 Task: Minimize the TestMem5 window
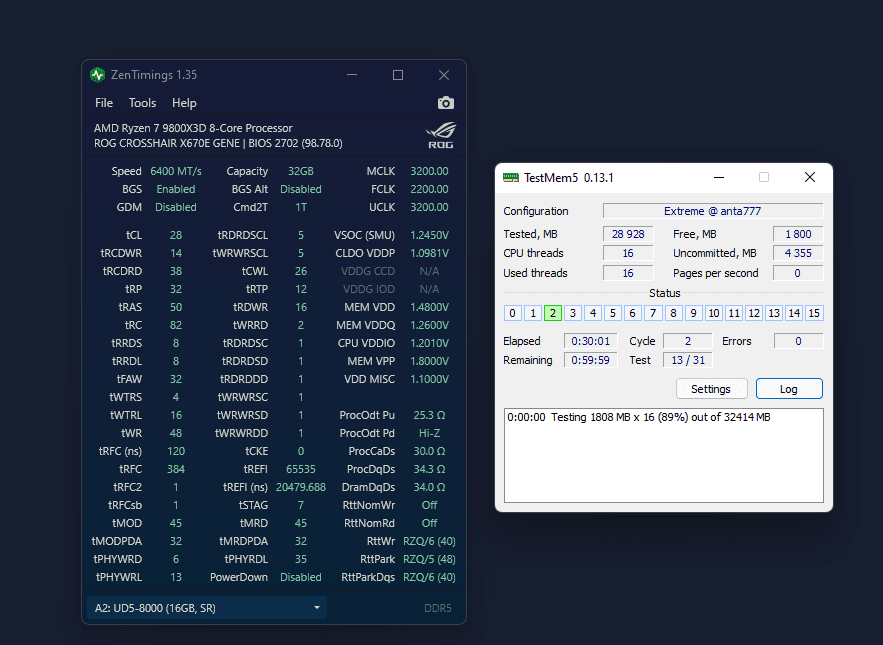point(719,177)
